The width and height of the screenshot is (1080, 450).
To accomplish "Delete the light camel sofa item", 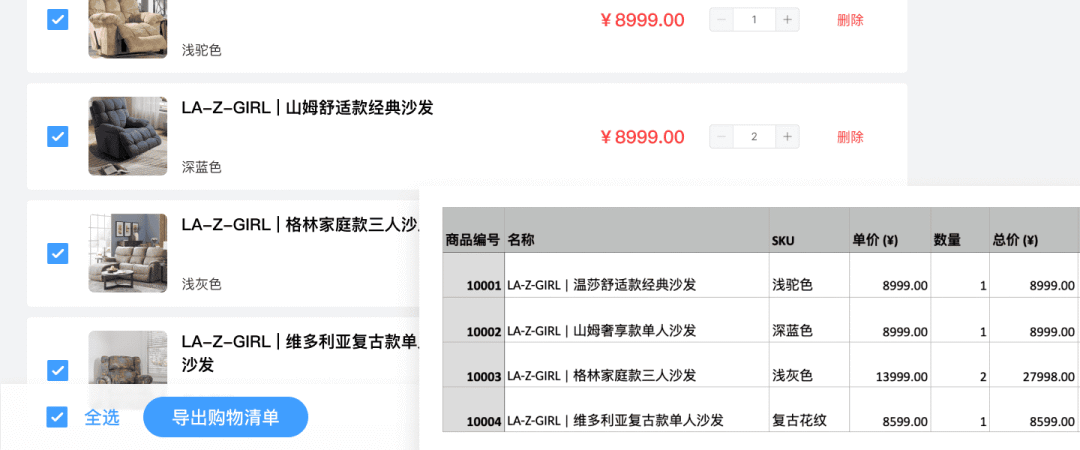I will click(850, 20).
